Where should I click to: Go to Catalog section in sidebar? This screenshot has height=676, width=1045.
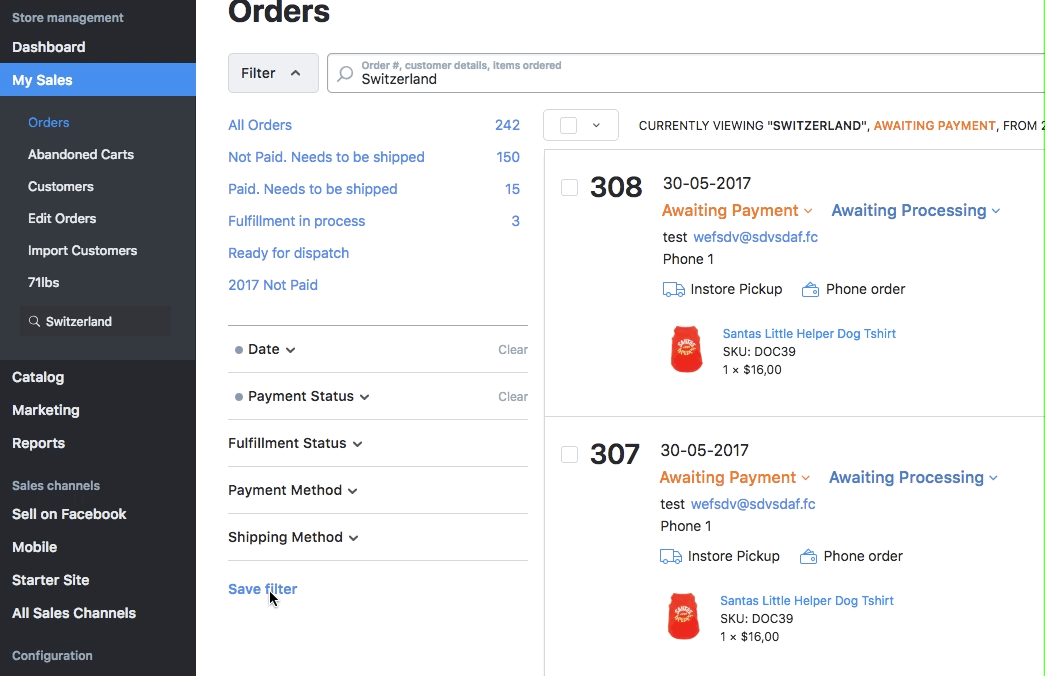click(38, 377)
